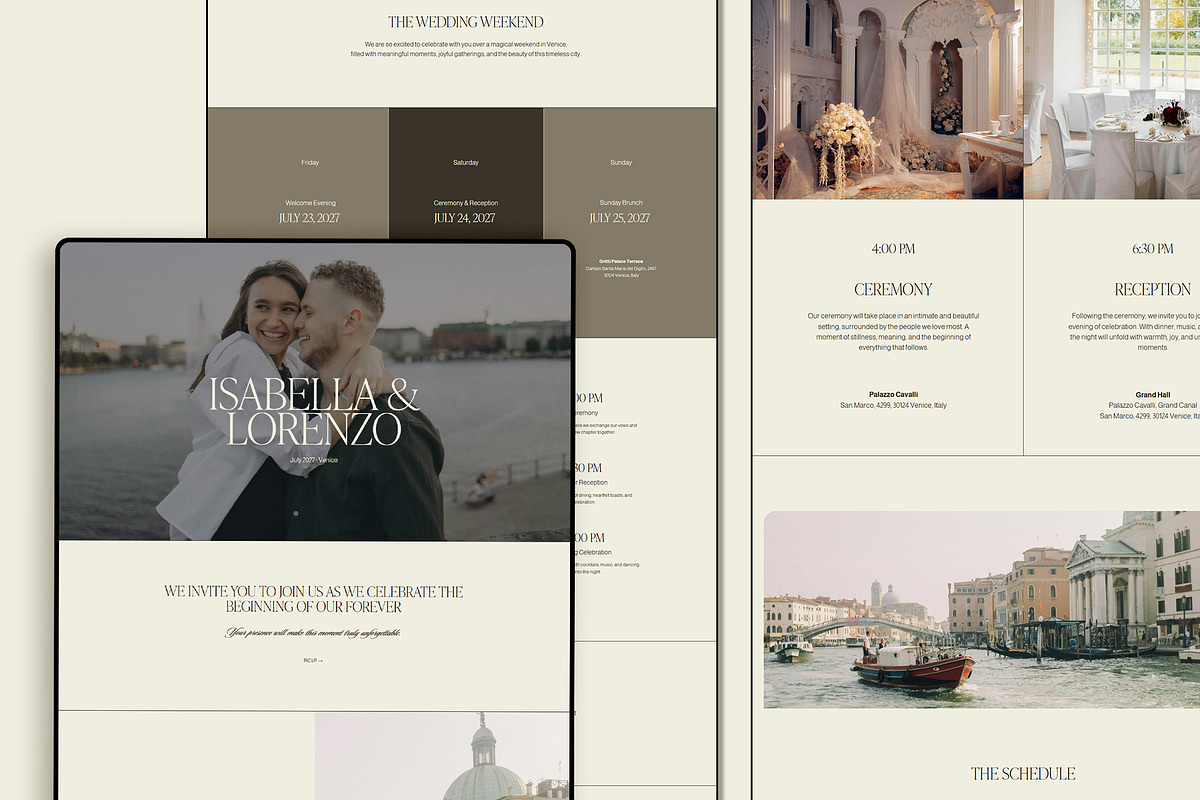
Task: Open the Venice Grand Canal boat photo
Action: pos(982,610)
